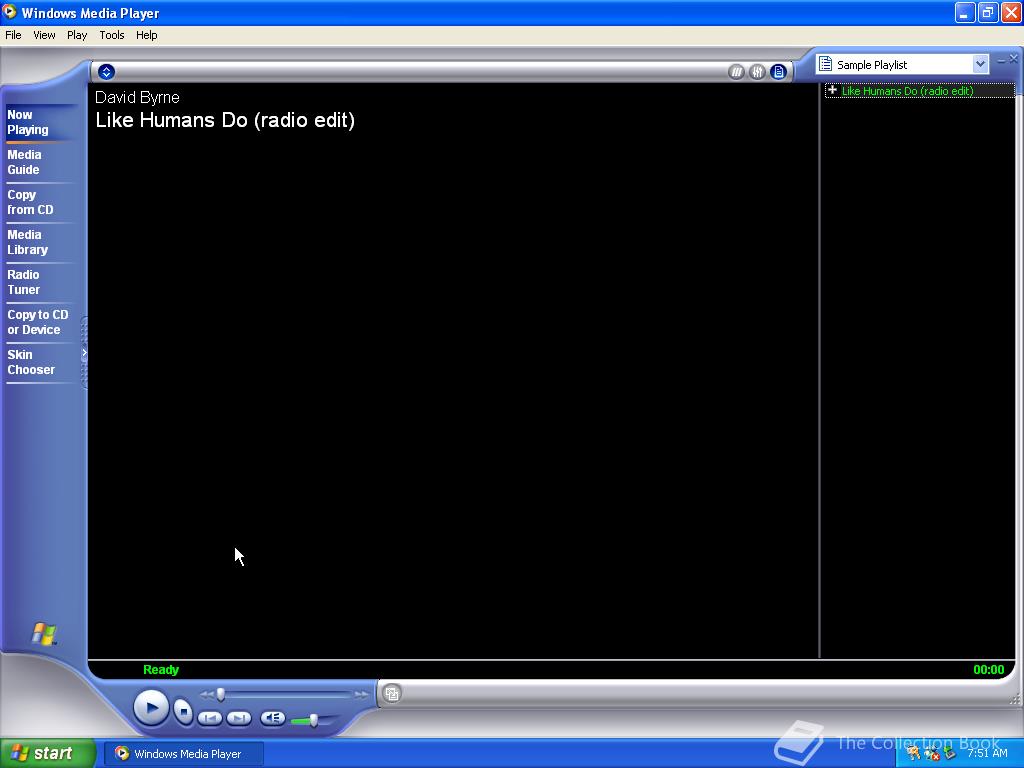This screenshot has height=768, width=1024.
Task: Open the Play menu
Action: (76, 35)
